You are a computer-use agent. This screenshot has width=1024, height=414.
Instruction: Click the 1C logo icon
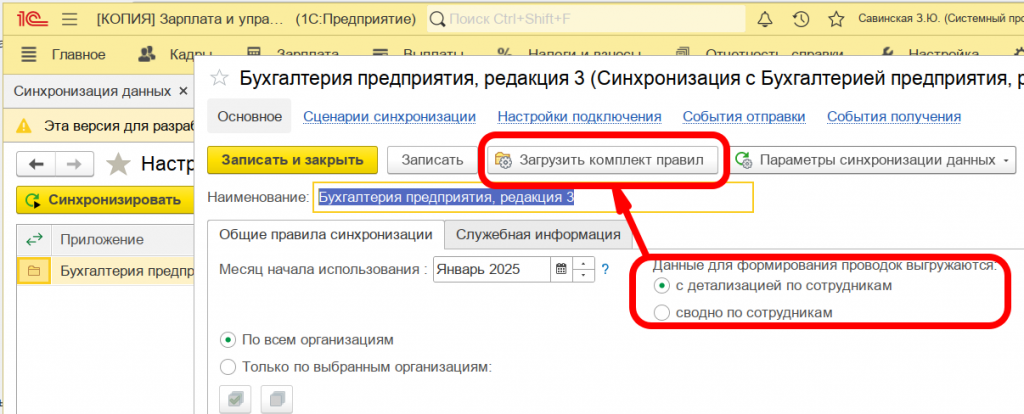[30, 20]
